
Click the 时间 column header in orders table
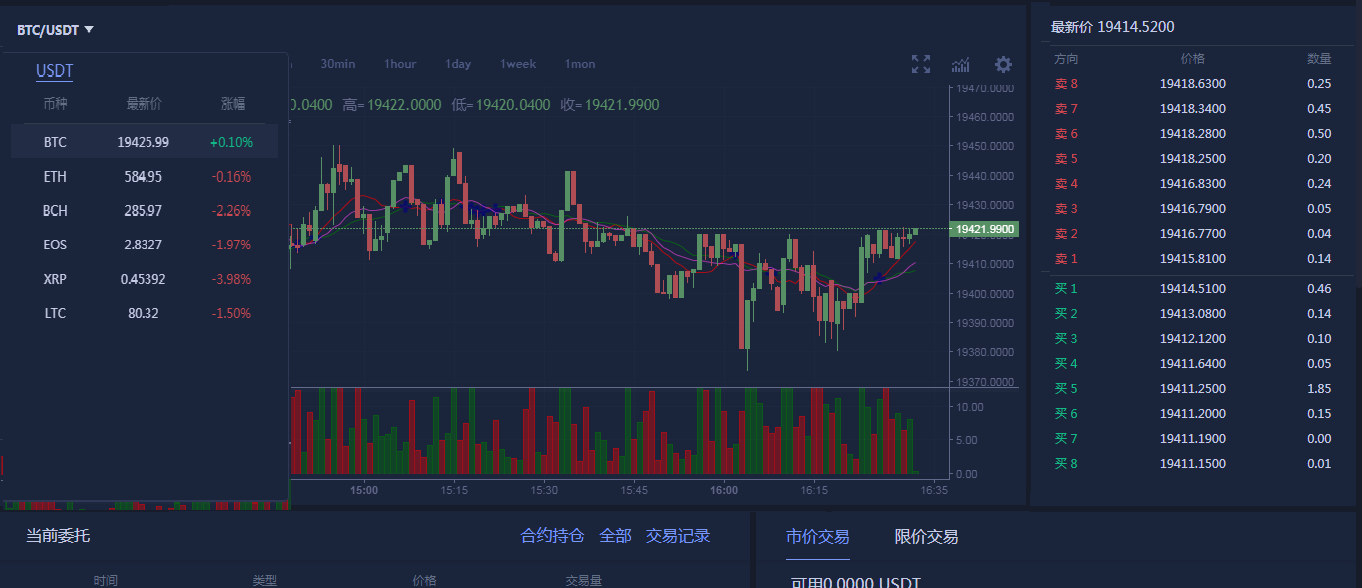click(x=106, y=580)
